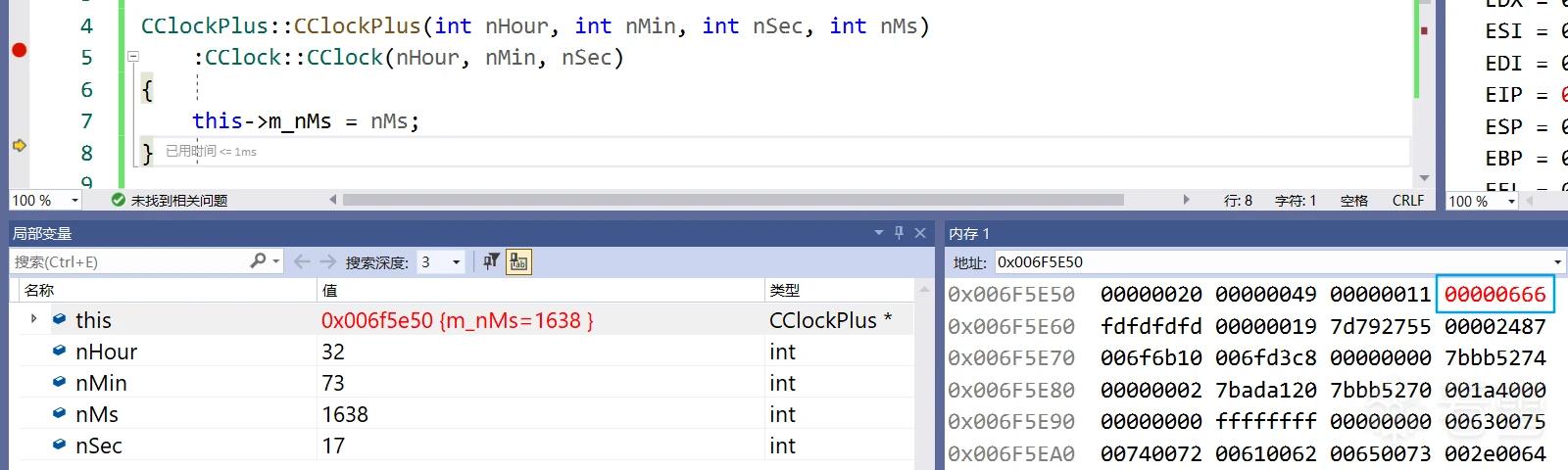Screen dimensions: 1568x470
Task: Click the blue variable icon next to nMin
Action: [x=60, y=382]
